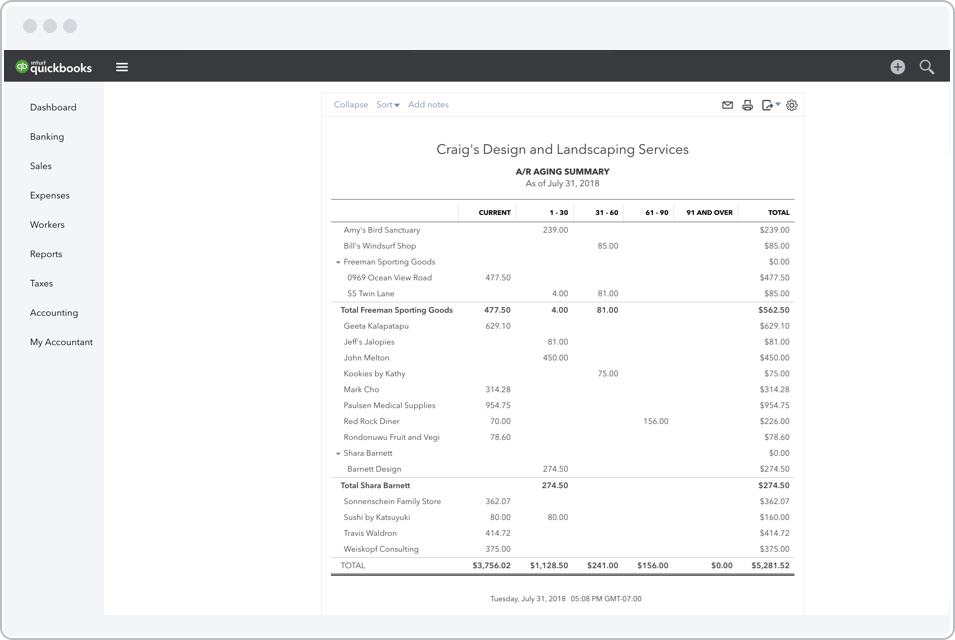The height and width of the screenshot is (640, 955).
Task: Print the A/R Aging report
Action: (x=747, y=105)
